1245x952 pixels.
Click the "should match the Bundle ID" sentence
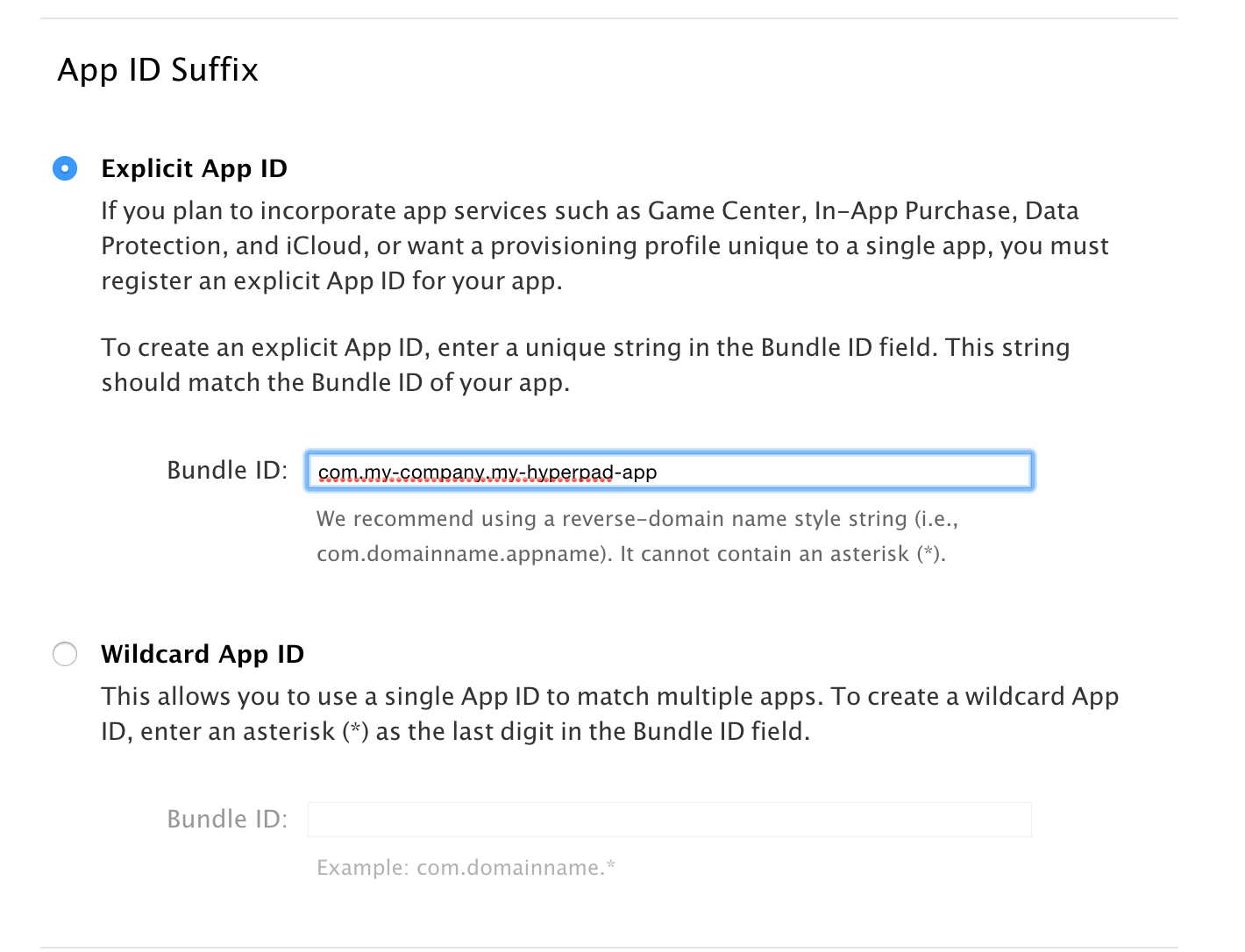(x=336, y=383)
